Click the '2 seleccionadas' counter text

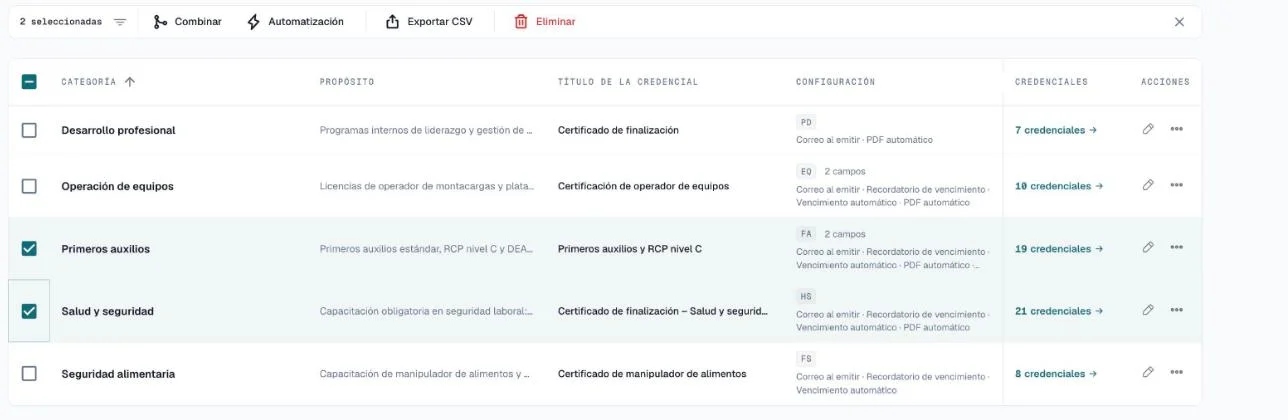(60, 22)
